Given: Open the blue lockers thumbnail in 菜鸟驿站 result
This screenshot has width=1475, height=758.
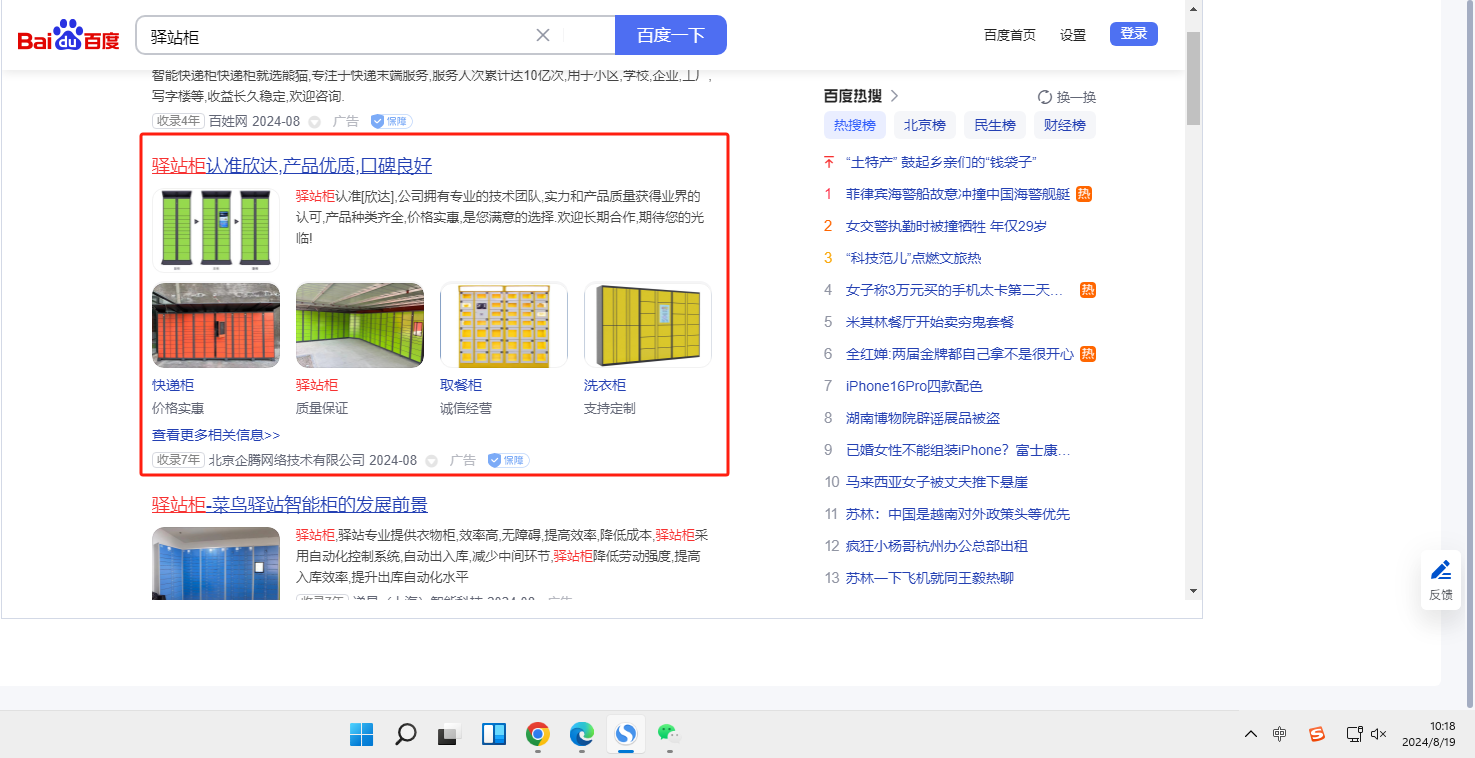Looking at the screenshot, I should click(216, 563).
